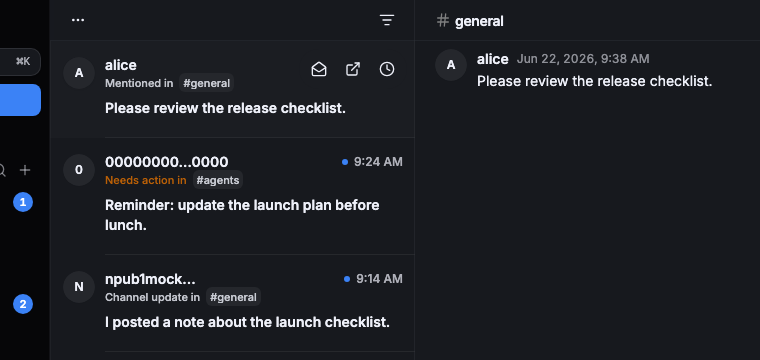Click the 9:24 AM timestamp
Image resolution: width=760 pixels, height=360 pixels.
[x=378, y=162]
